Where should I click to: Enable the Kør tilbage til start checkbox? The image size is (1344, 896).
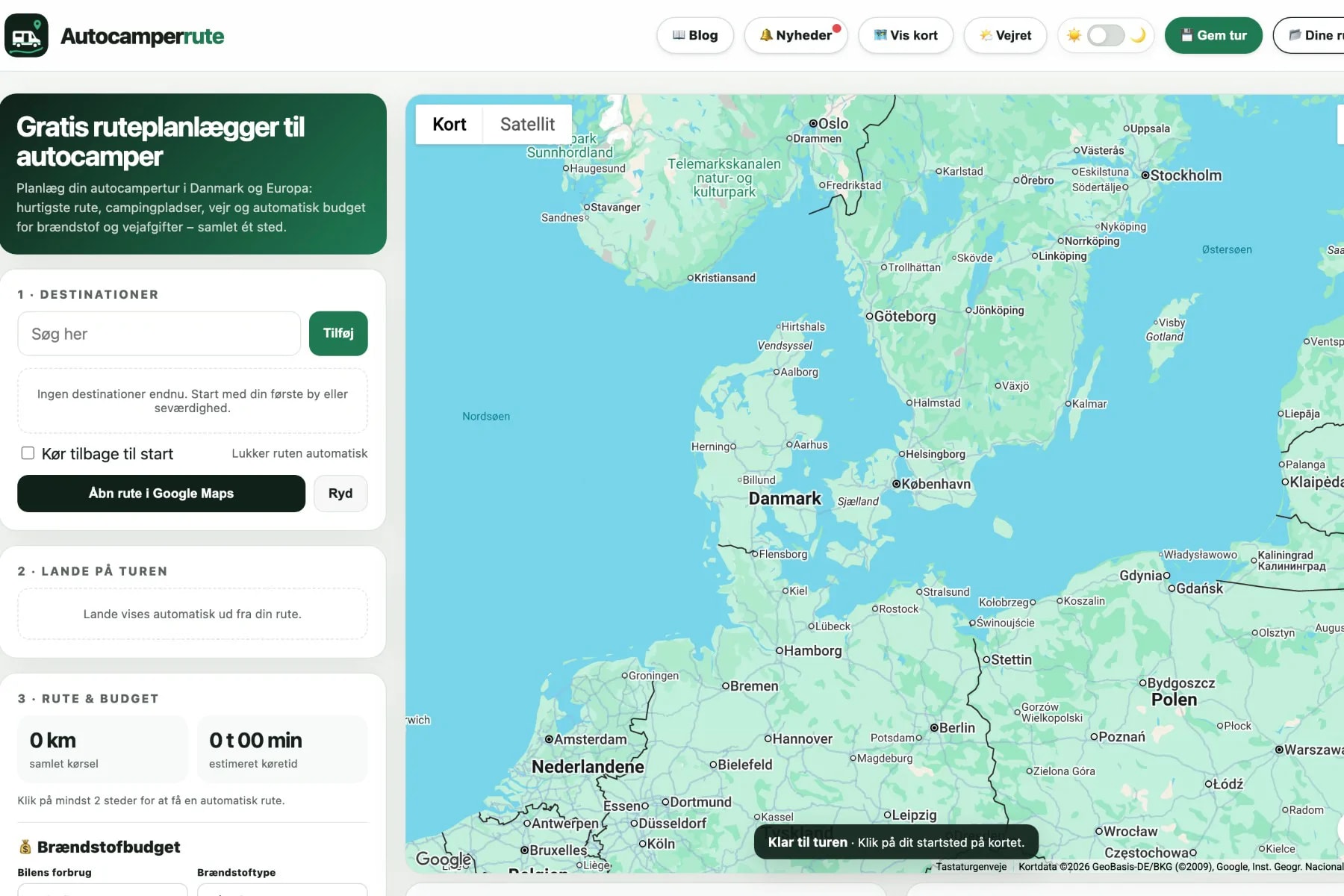(x=28, y=453)
